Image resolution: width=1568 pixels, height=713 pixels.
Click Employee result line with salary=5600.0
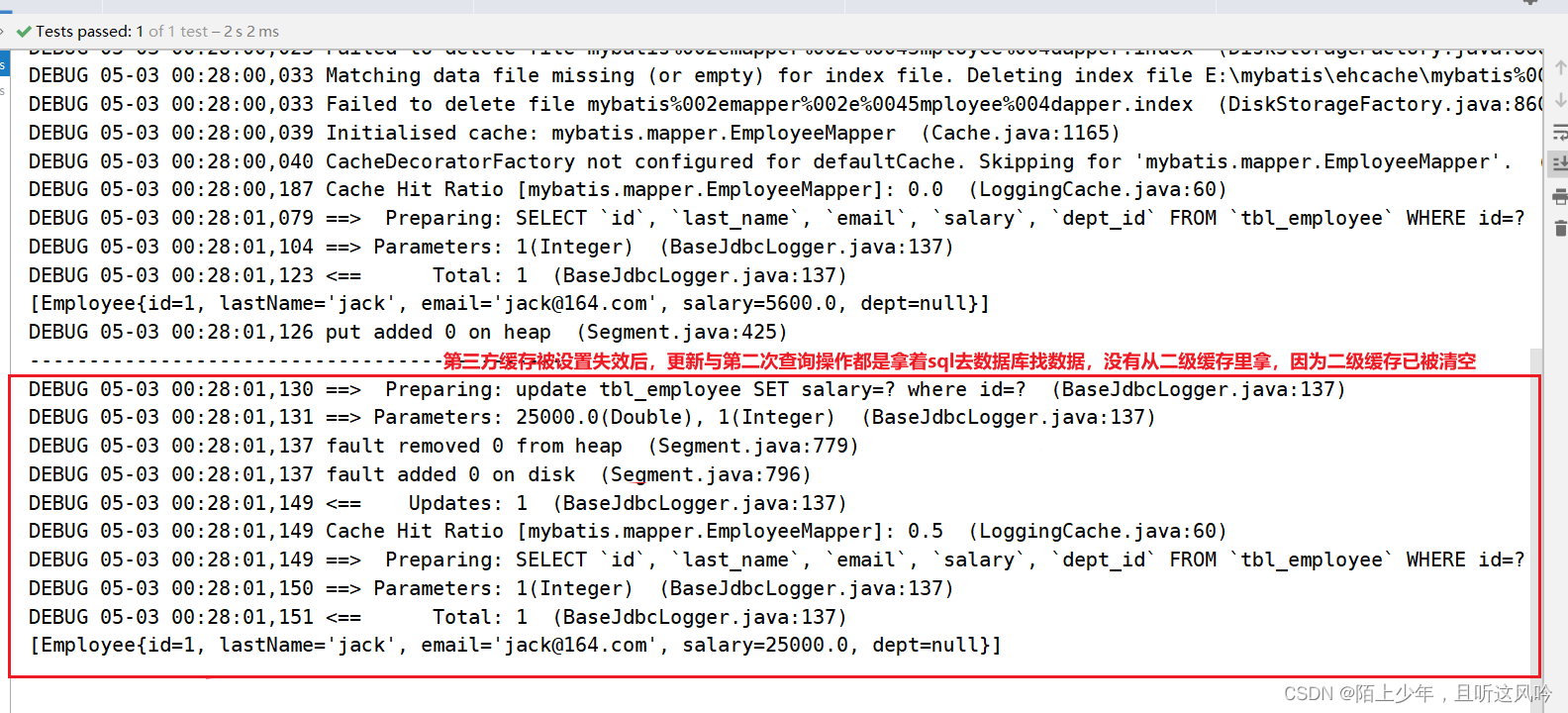pos(510,304)
